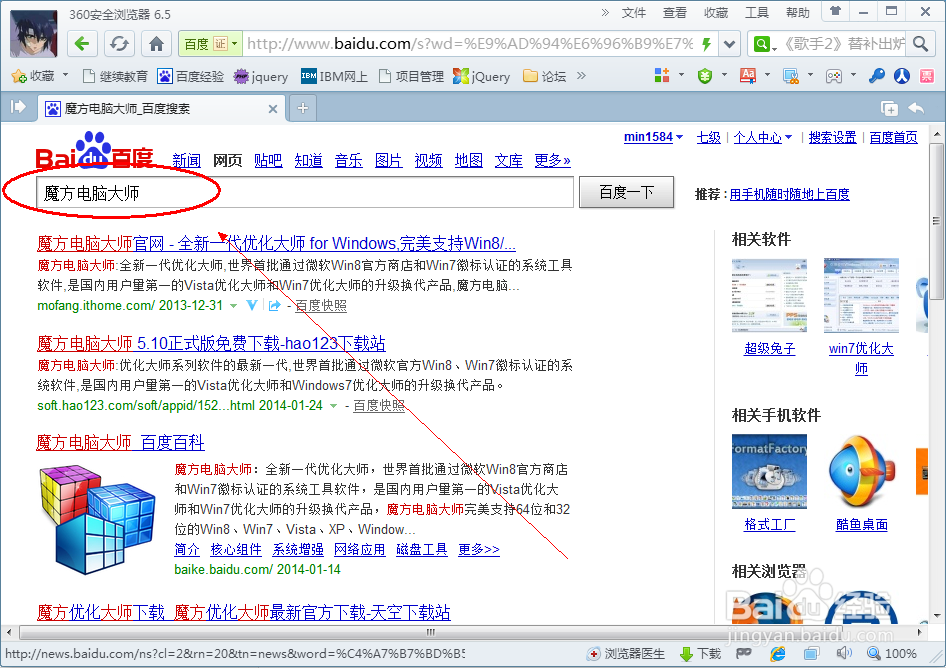Click the browser address bar URL field
This screenshot has height=668, width=946.
[471, 43]
